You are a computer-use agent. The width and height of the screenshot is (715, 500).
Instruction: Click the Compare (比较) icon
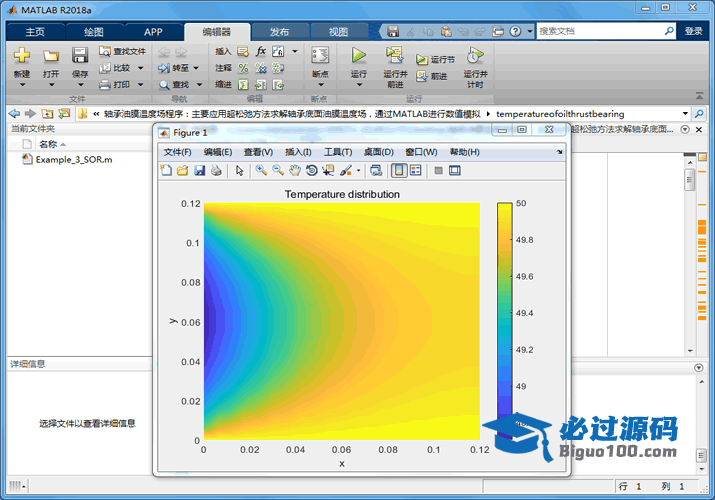(x=105, y=68)
